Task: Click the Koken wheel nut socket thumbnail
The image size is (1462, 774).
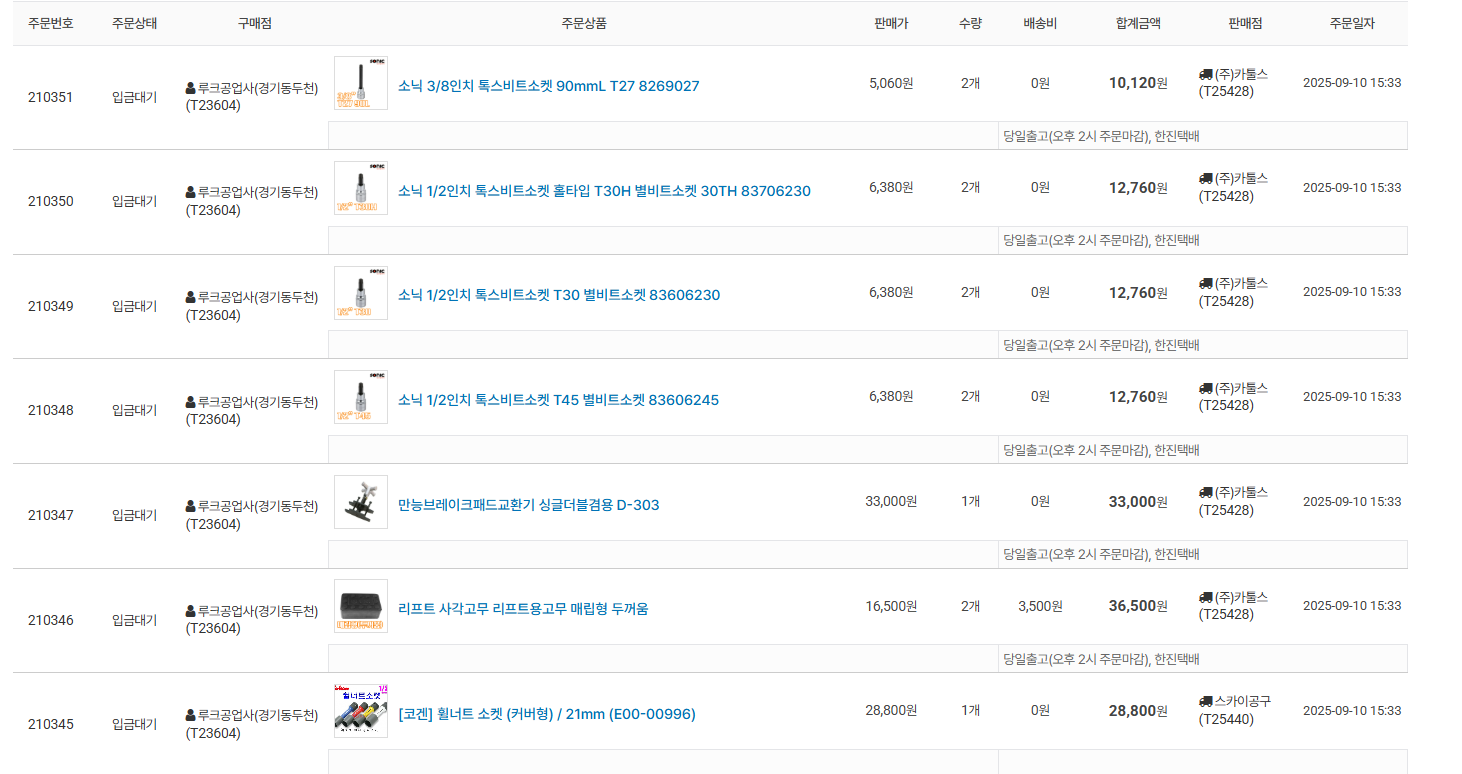Action: 360,711
